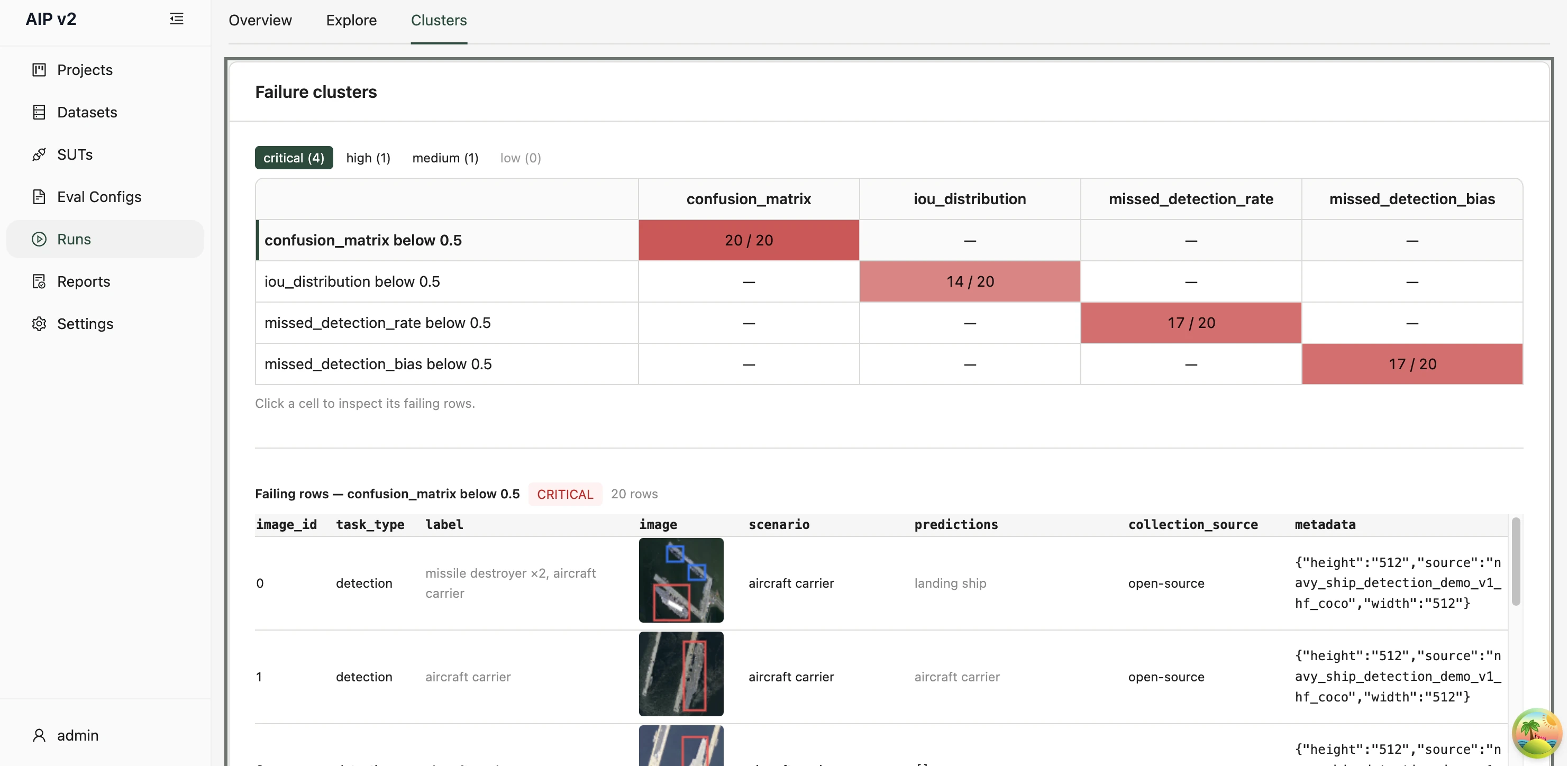Screen dimensions: 1568x766
Task: Click the collection_source column header
Action: click(1193, 525)
